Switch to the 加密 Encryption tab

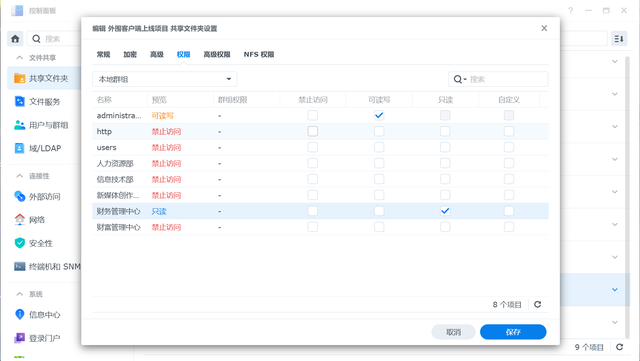click(x=130, y=54)
